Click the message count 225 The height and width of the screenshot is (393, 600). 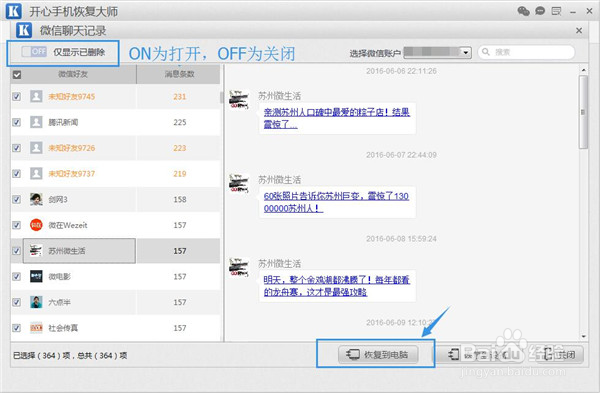179,122
